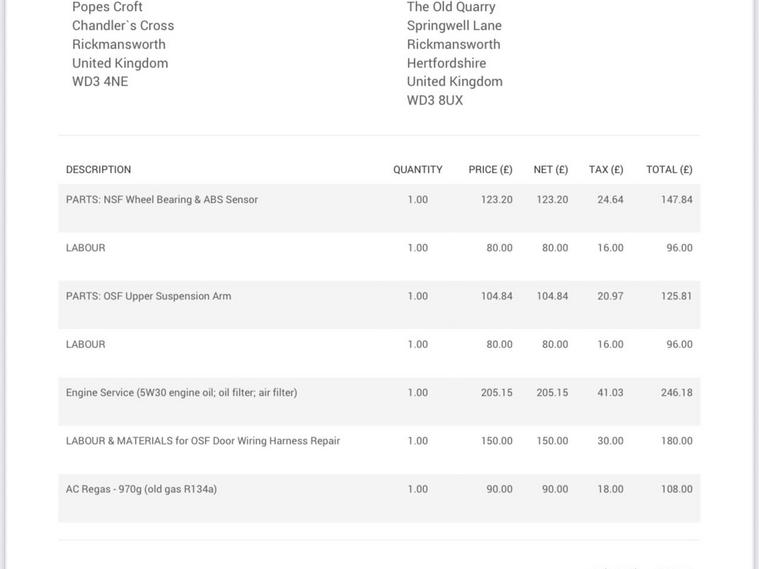Viewport: 759px width, 569px height.
Task: Click the 108.00 total for AC Regas
Action: click(677, 489)
